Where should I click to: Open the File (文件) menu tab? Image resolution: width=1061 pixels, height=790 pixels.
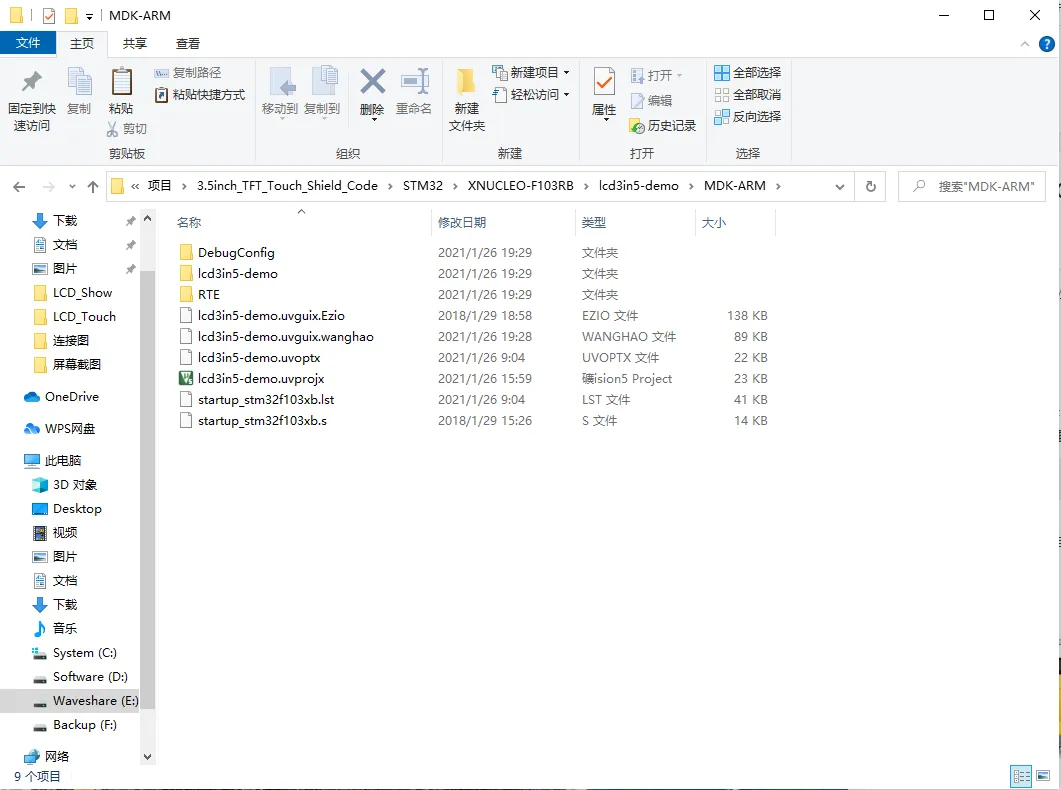(x=28, y=43)
